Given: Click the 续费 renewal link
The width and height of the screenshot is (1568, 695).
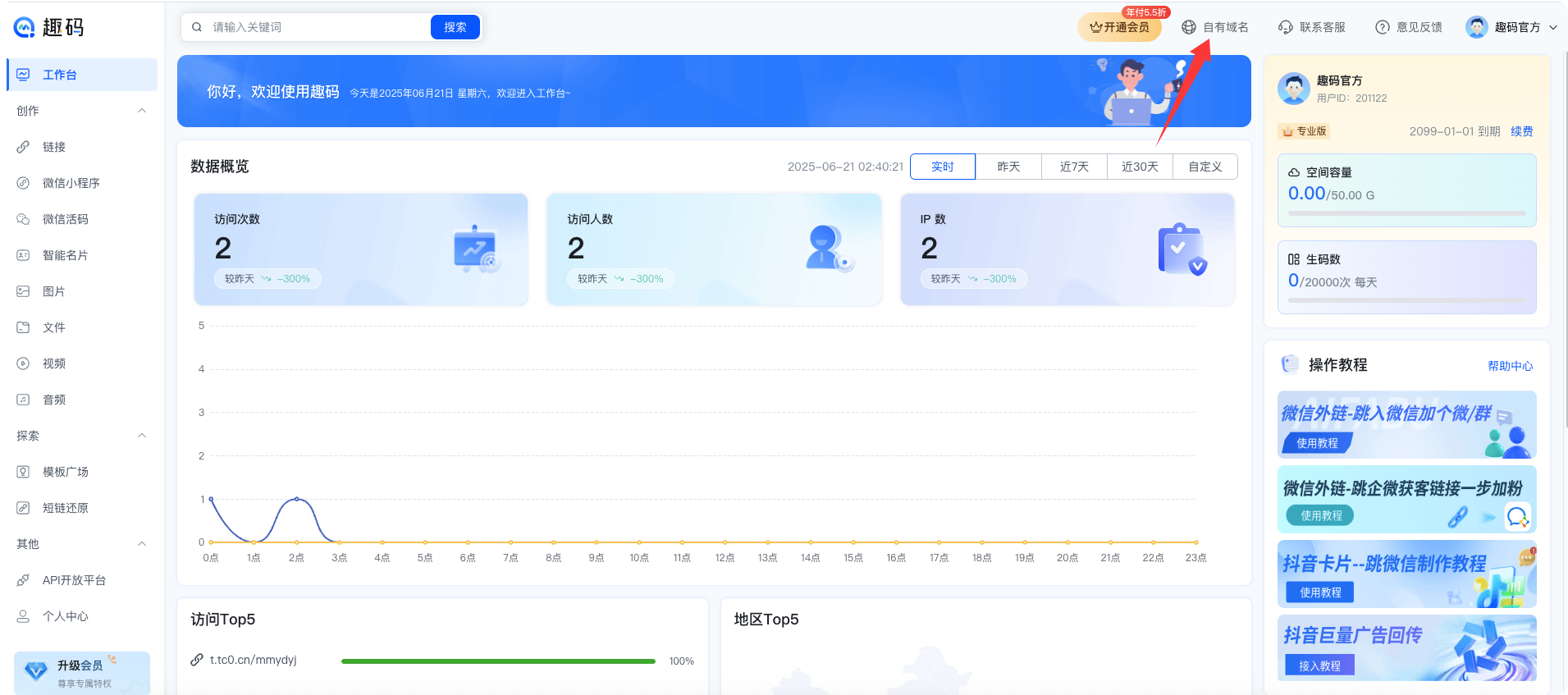Looking at the screenshot, I should 1521,131.
